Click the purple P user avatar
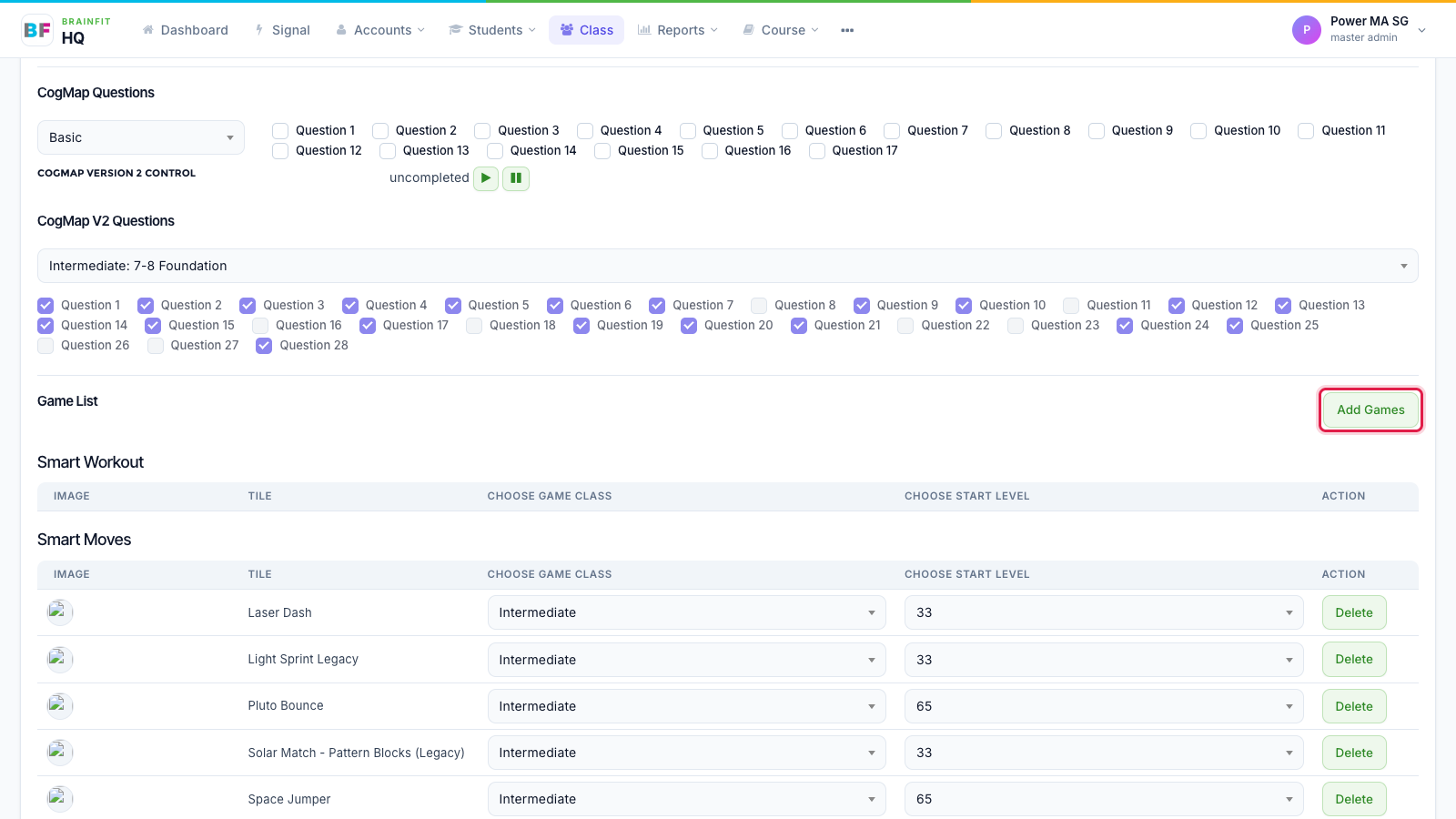1456x819 pixels. (x=1306, y=30)
